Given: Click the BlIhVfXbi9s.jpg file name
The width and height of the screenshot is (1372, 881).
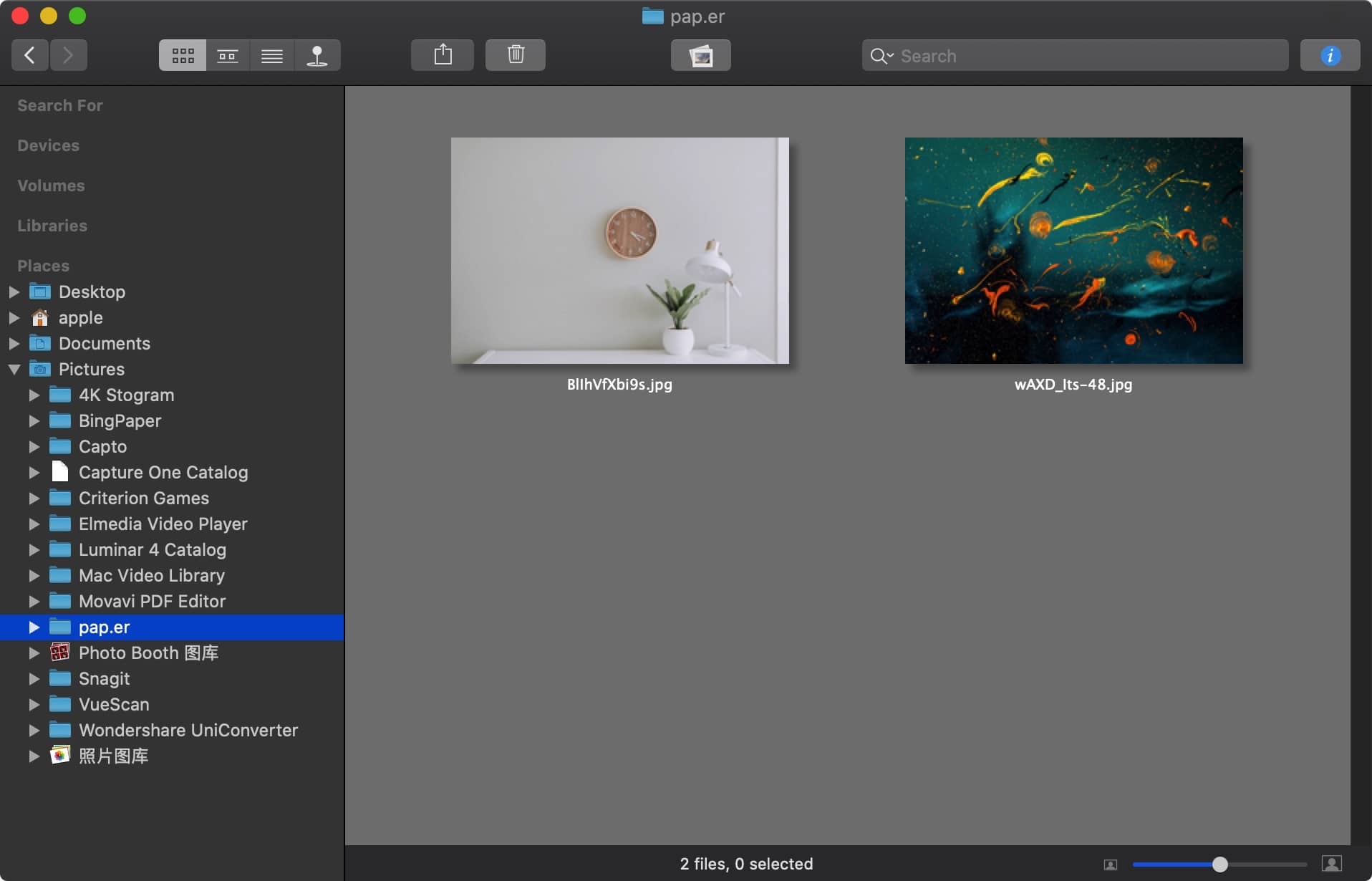Looking at the screenshot, I should [619, 385].
